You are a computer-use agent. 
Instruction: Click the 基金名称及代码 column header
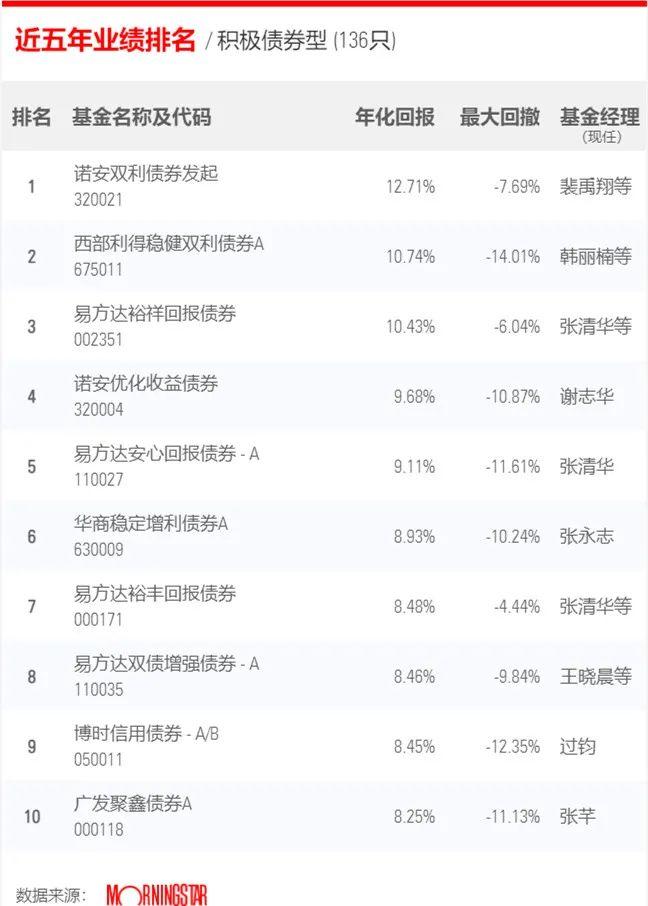(x=142, y=117)
